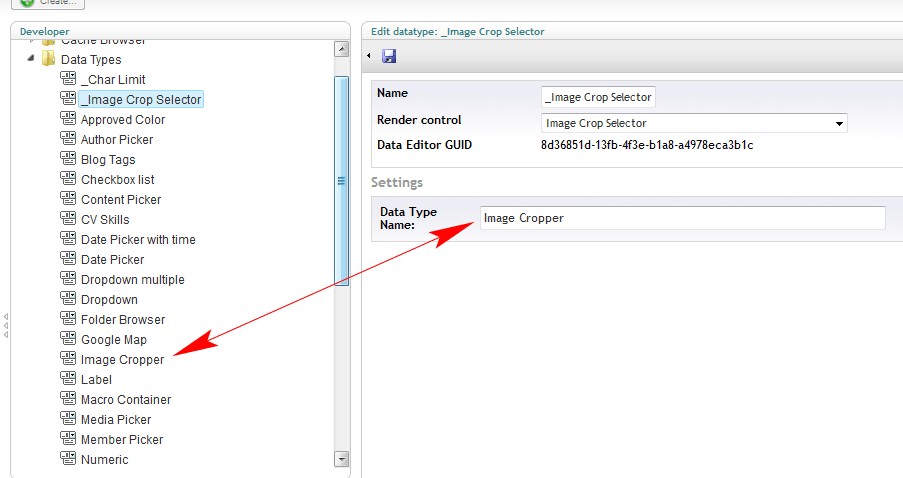
Task: Click the icon beside Member Picker
Action: coord(68,439)
